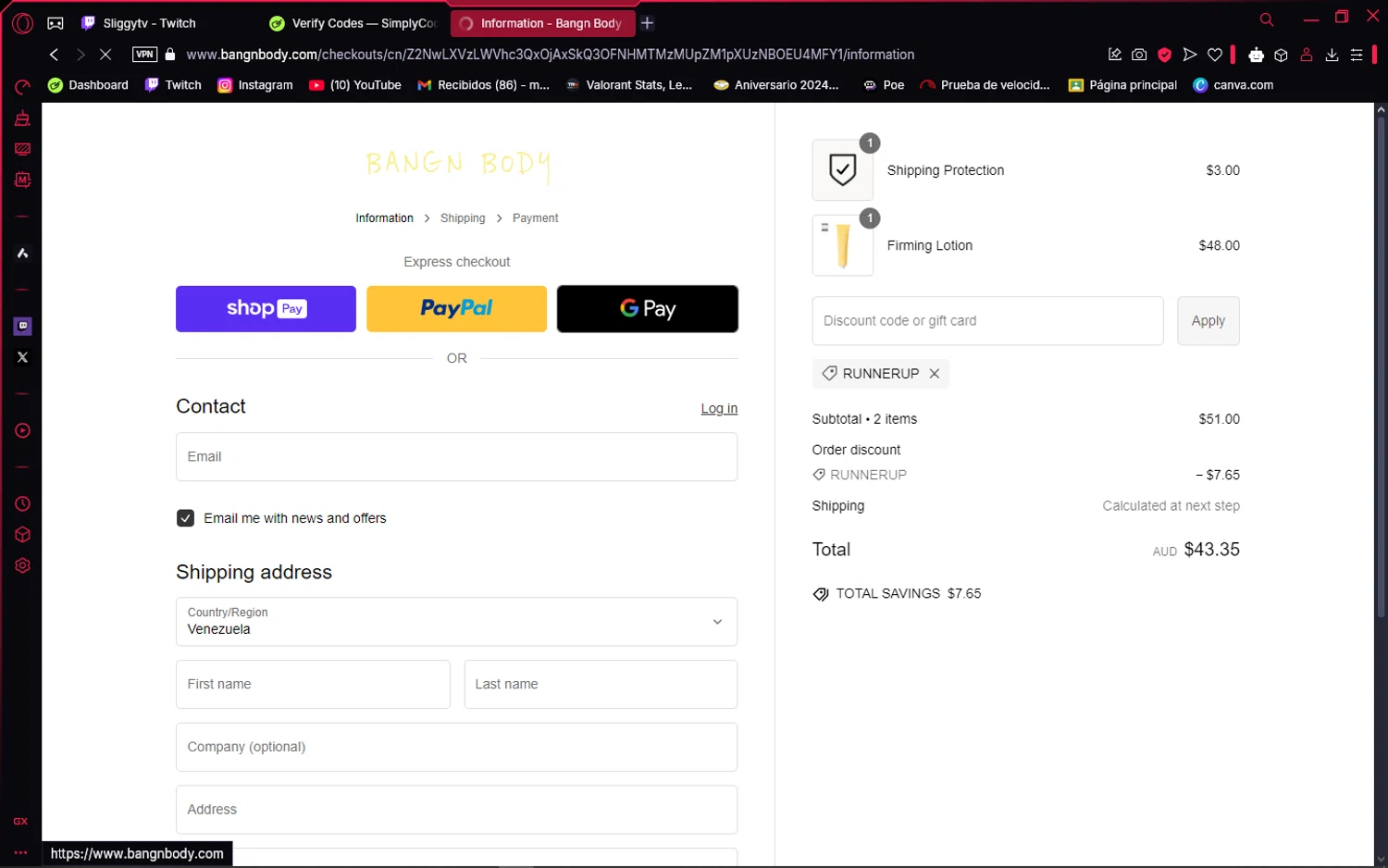Viewport: 1388px width, 868px height.
Task: Open the X (Twitter) sidebar icon
Action: pyautogui.click(x=22, y=357)
